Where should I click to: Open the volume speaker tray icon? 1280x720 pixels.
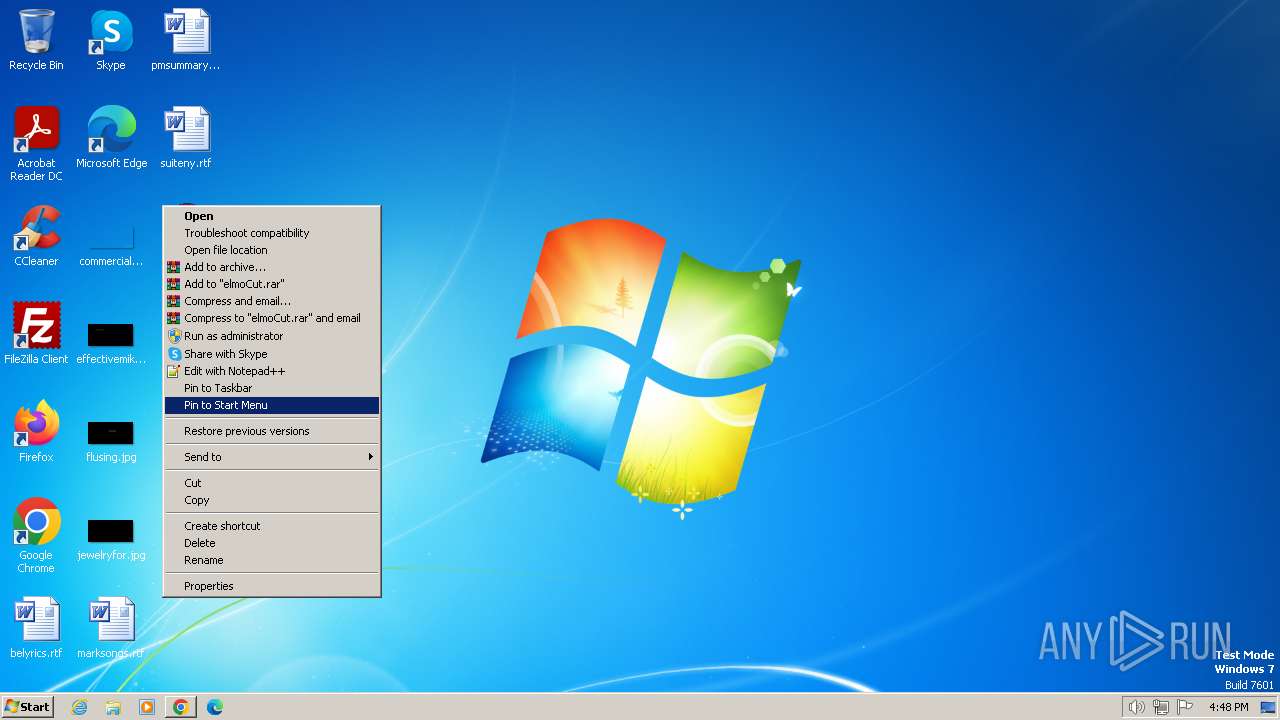click(x=1136, y=707)
